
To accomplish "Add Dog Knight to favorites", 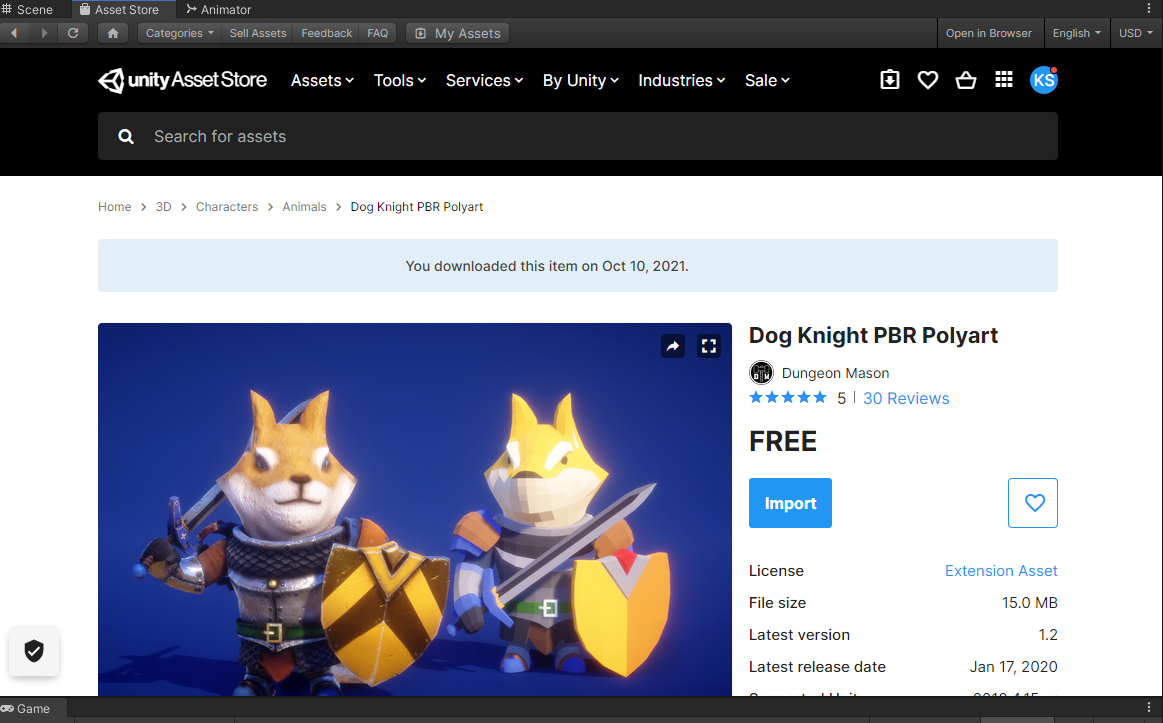I will [1032, 503].
